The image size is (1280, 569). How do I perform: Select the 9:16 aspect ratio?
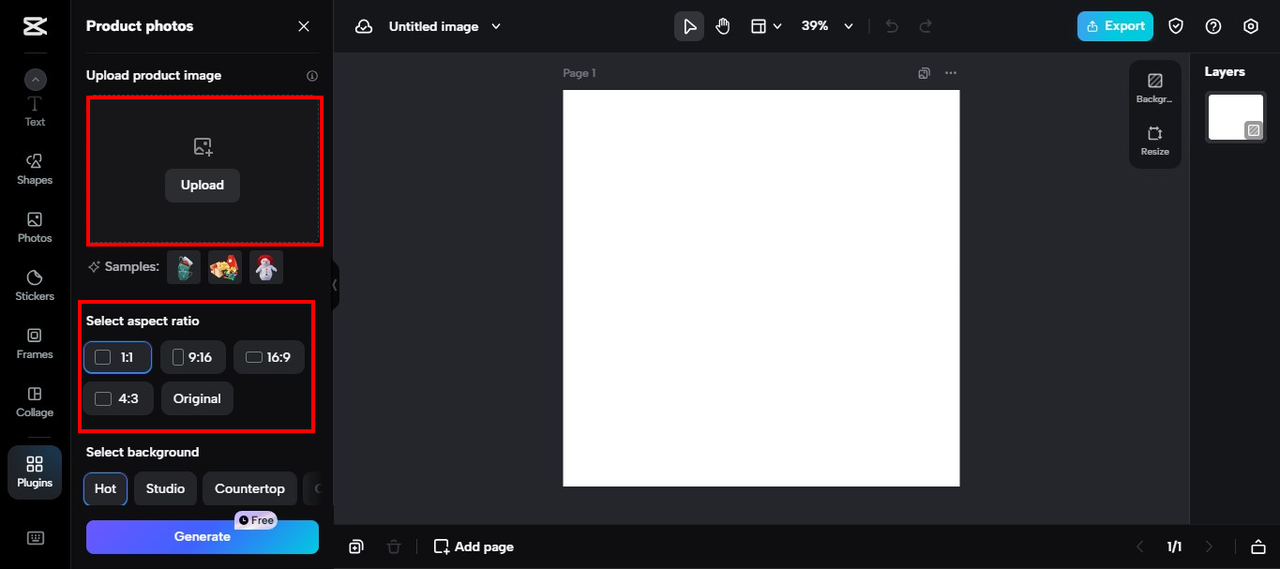tap(193, 357)
